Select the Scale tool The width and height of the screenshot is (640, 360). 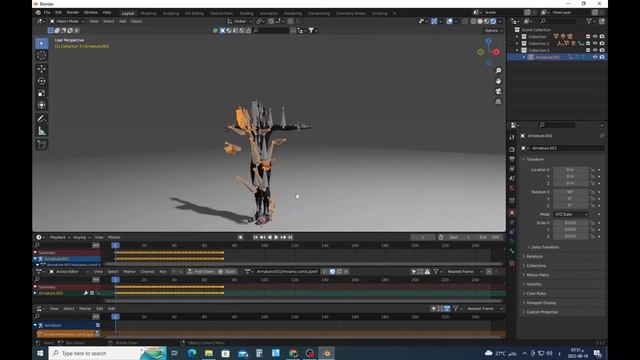pos(42,93)
